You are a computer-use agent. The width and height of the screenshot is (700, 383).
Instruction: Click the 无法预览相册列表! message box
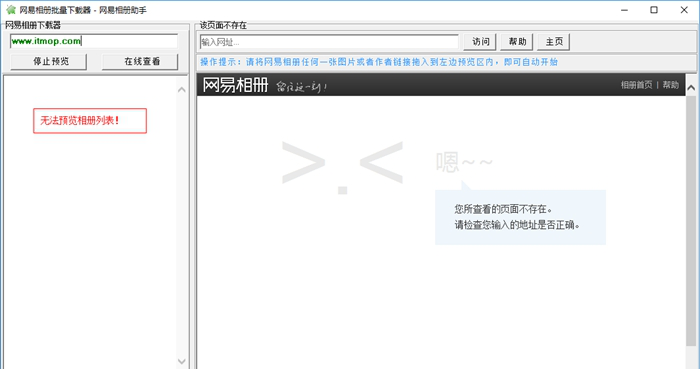click(90, 121)
